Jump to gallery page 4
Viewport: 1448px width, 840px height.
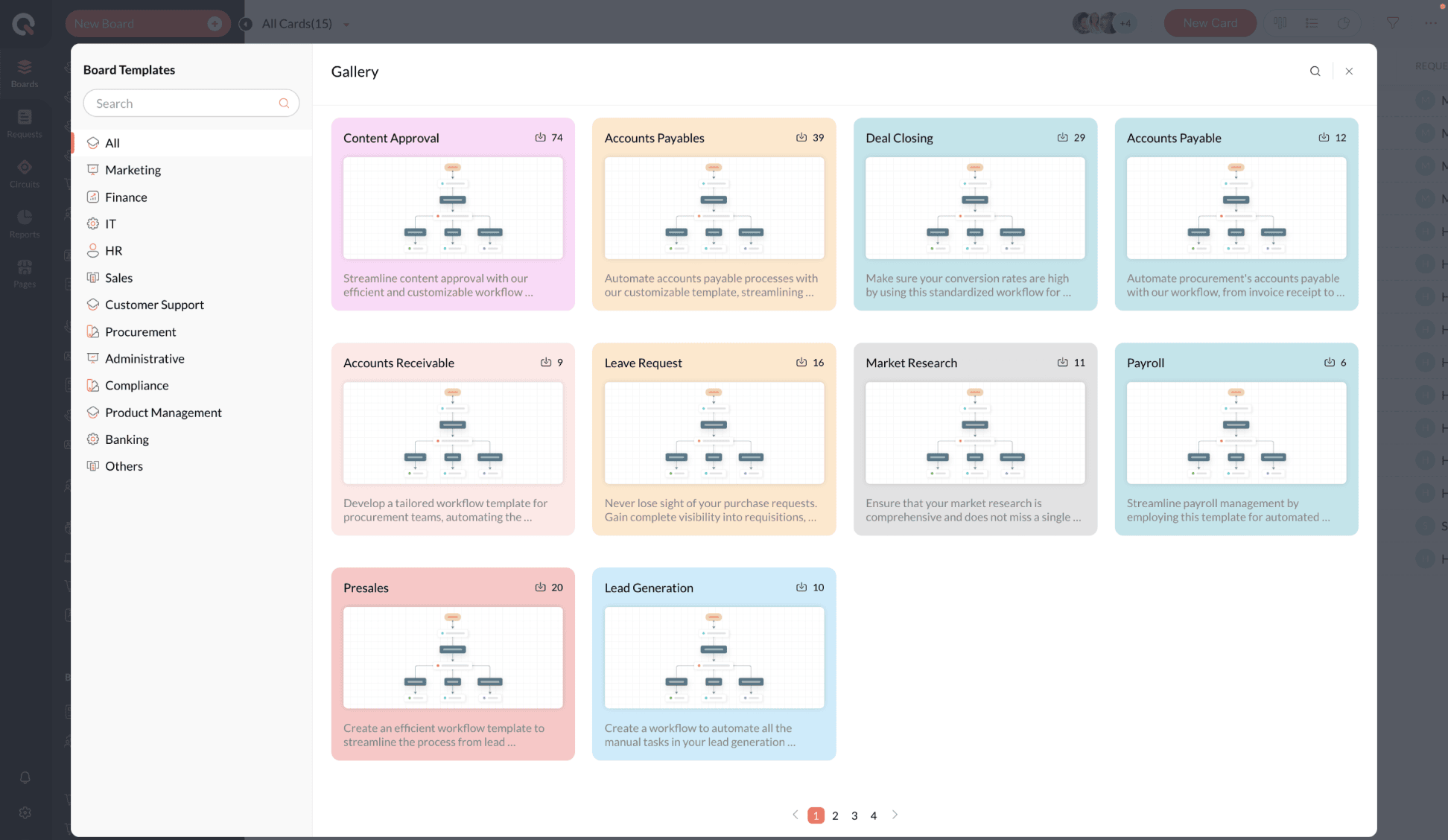pyautogui.click(x=874, y=815)
